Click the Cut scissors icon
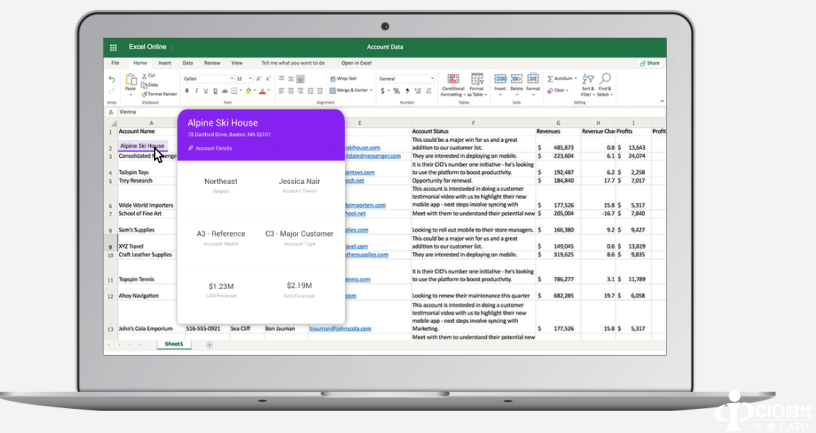The height and width of the screenshot is (433, 816). 145,75
